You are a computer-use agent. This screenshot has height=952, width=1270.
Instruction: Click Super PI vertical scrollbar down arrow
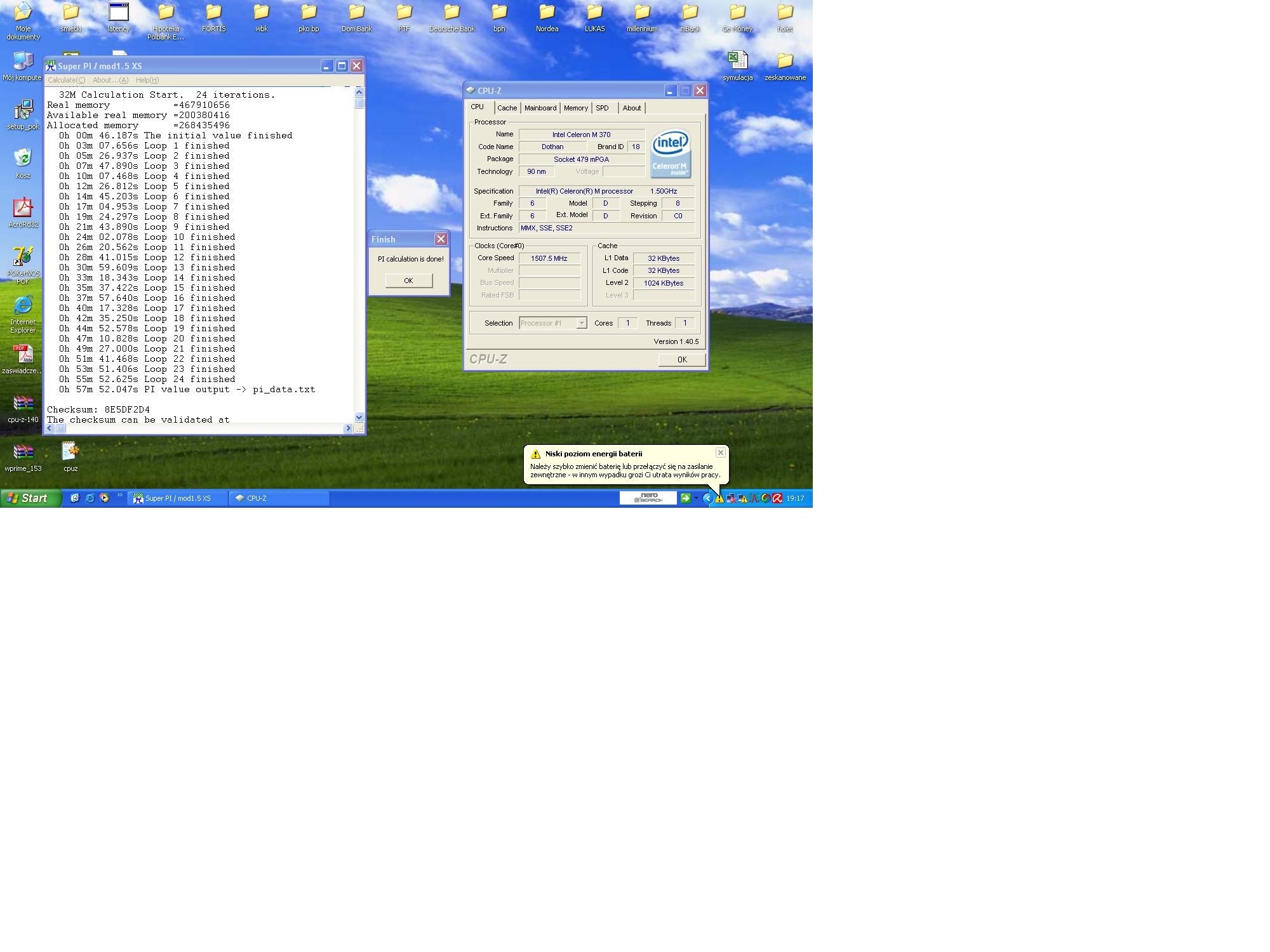pyautogui.click(x=359, y=417)
